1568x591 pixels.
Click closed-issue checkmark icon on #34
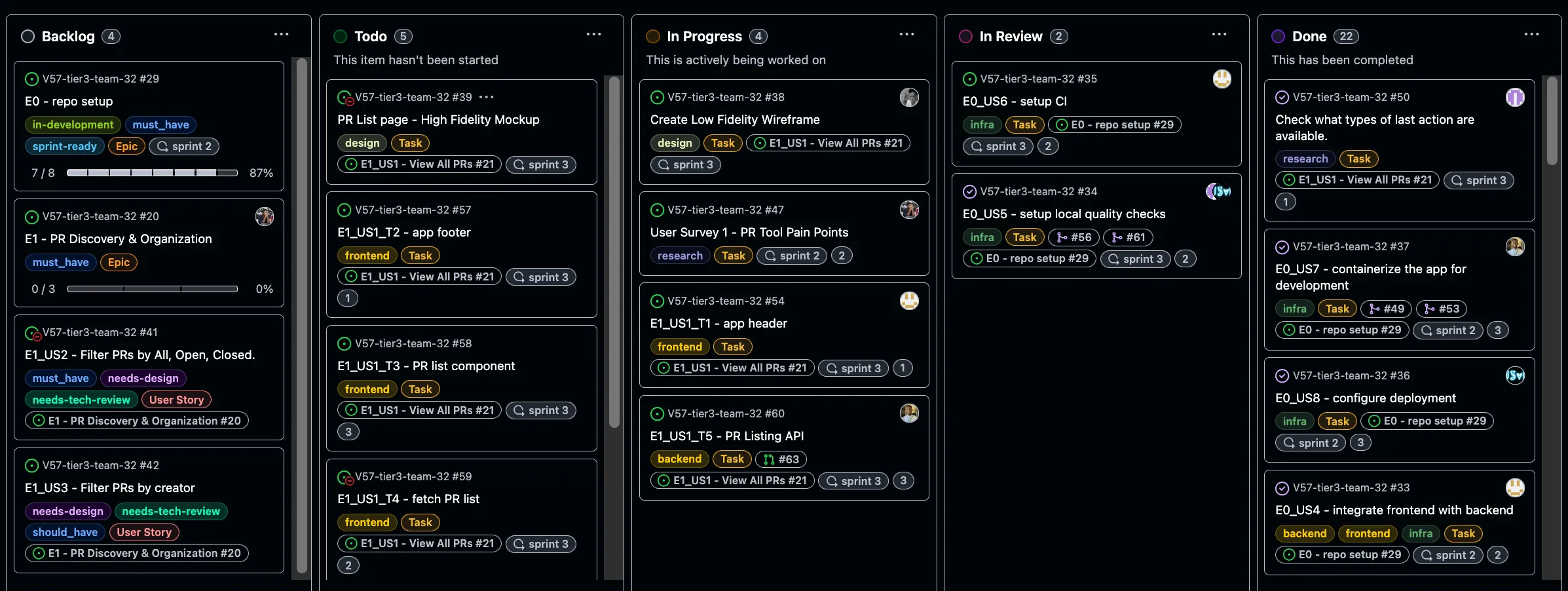(969, 192)
